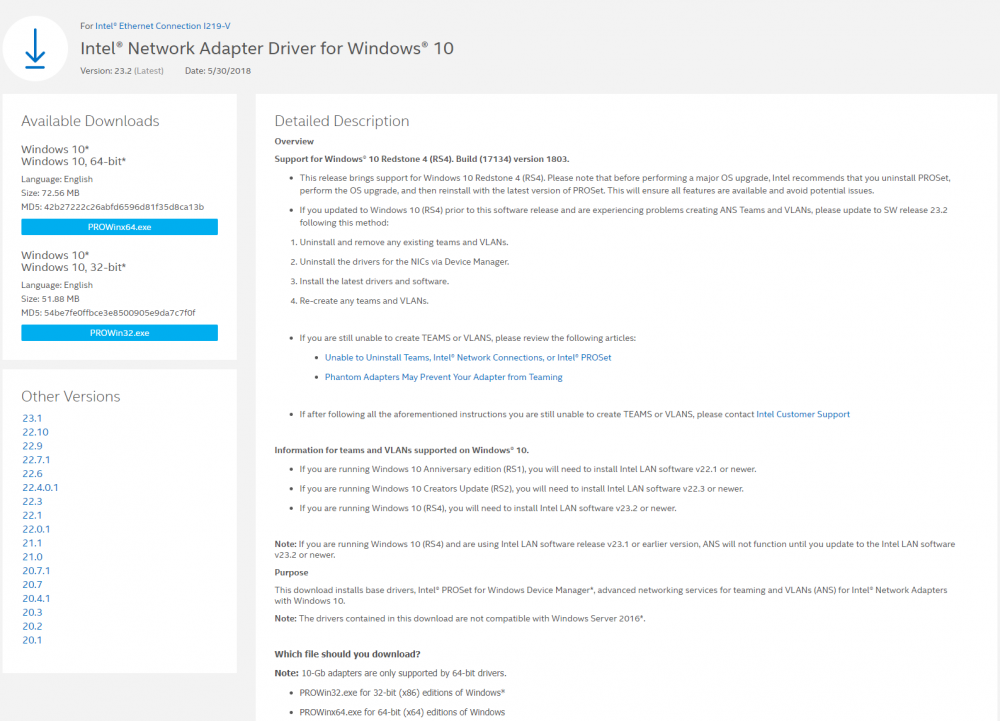Click the Windows 10, 32-bit* label
This screenshot has height=721, width=1000.
tap(73, 268)
